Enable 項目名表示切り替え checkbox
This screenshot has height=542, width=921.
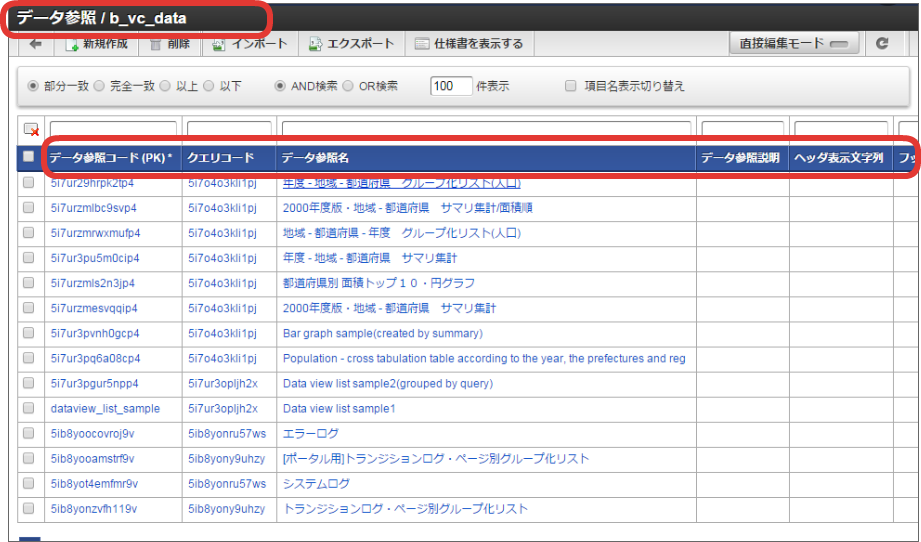570,86
